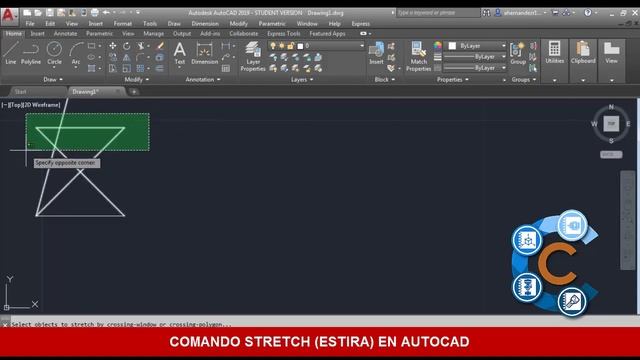The height and width of the screenshot is (360, 640).
Task: Open the Utilities panel
Action: tap(554, 52)
